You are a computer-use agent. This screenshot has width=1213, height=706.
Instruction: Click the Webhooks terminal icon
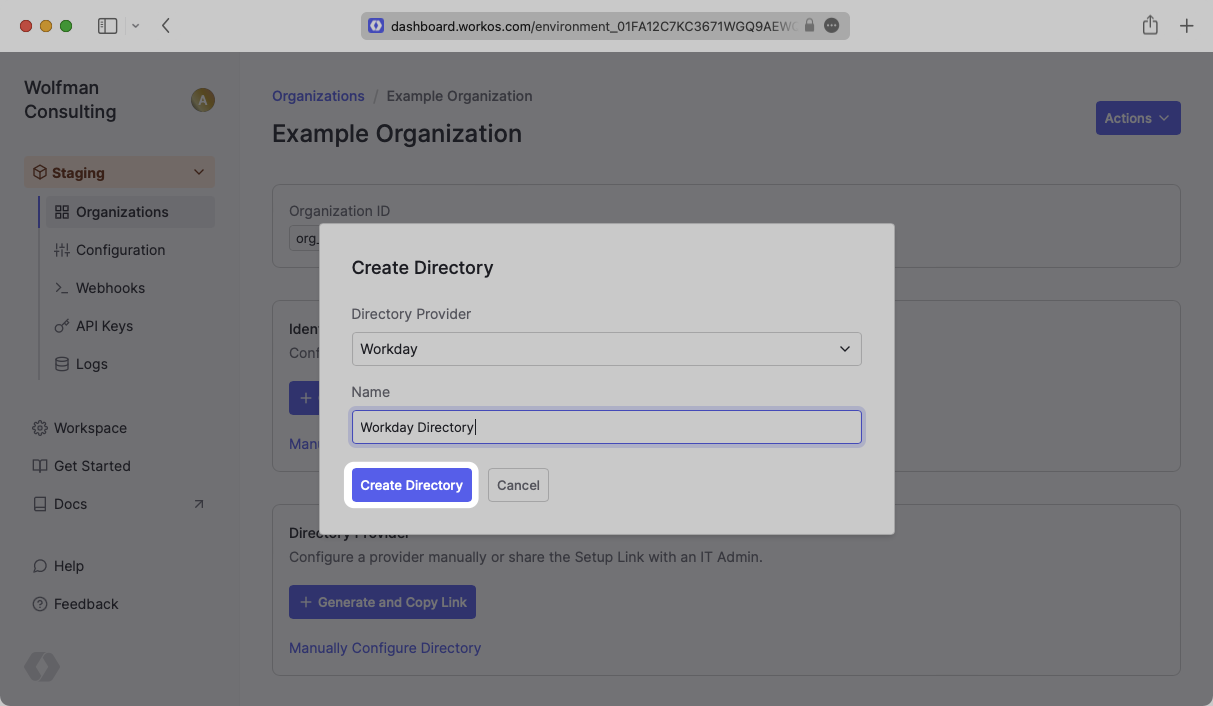tap(62, 288)
